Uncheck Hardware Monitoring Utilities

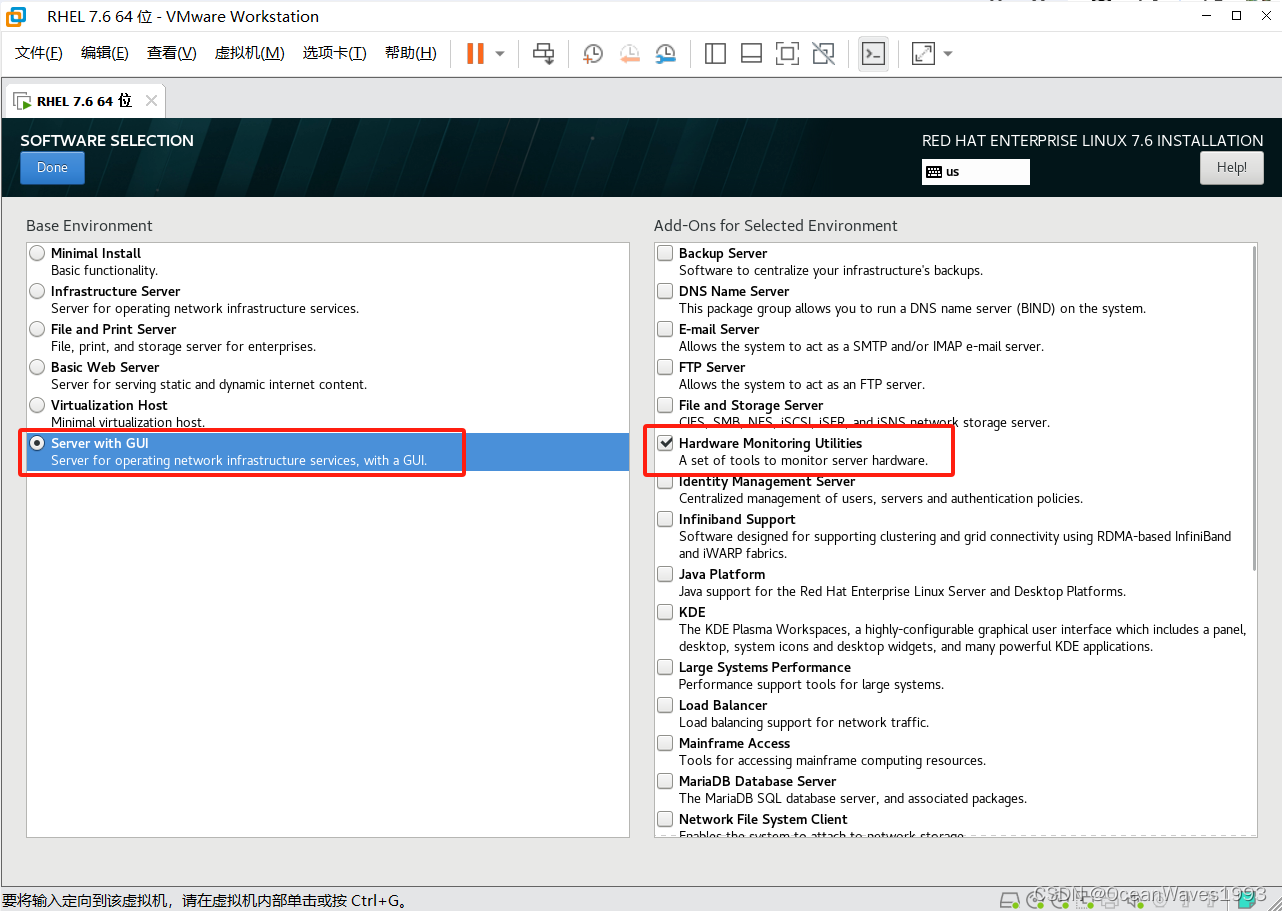click(665, 443)
